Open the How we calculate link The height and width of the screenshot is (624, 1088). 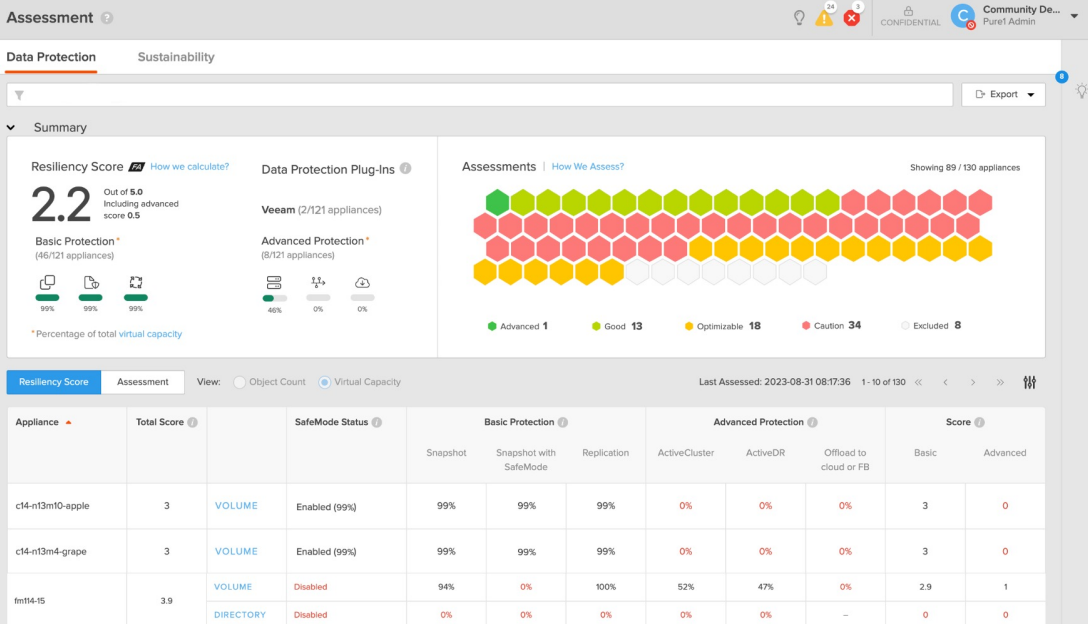click(189, 167)
